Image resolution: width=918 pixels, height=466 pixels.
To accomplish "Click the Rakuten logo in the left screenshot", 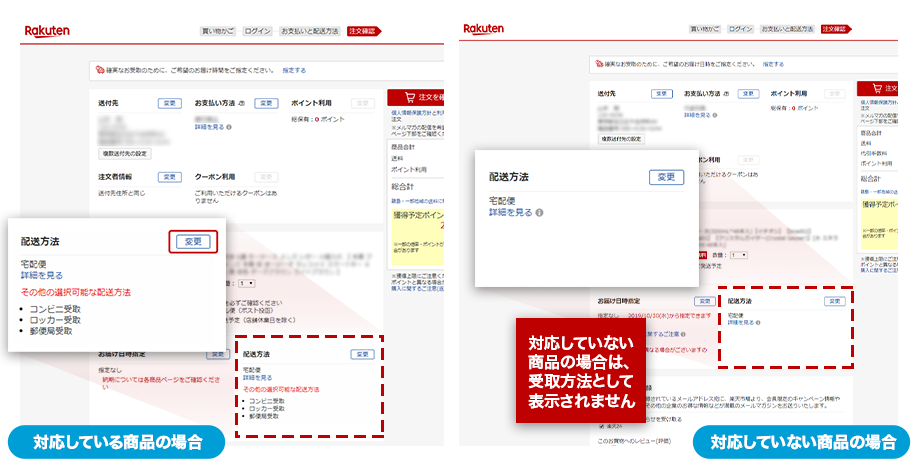I will (x=47, y=31).
